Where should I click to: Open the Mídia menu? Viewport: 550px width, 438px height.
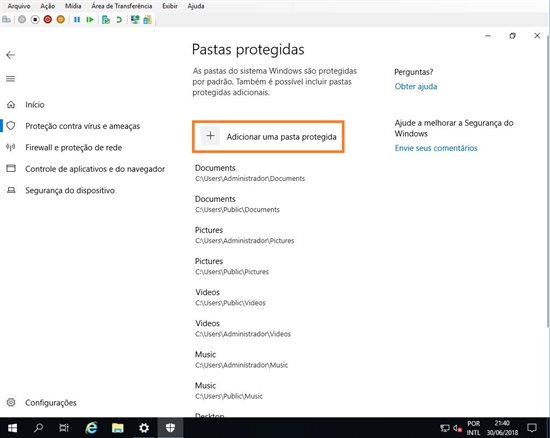click(x=73, y=6)
